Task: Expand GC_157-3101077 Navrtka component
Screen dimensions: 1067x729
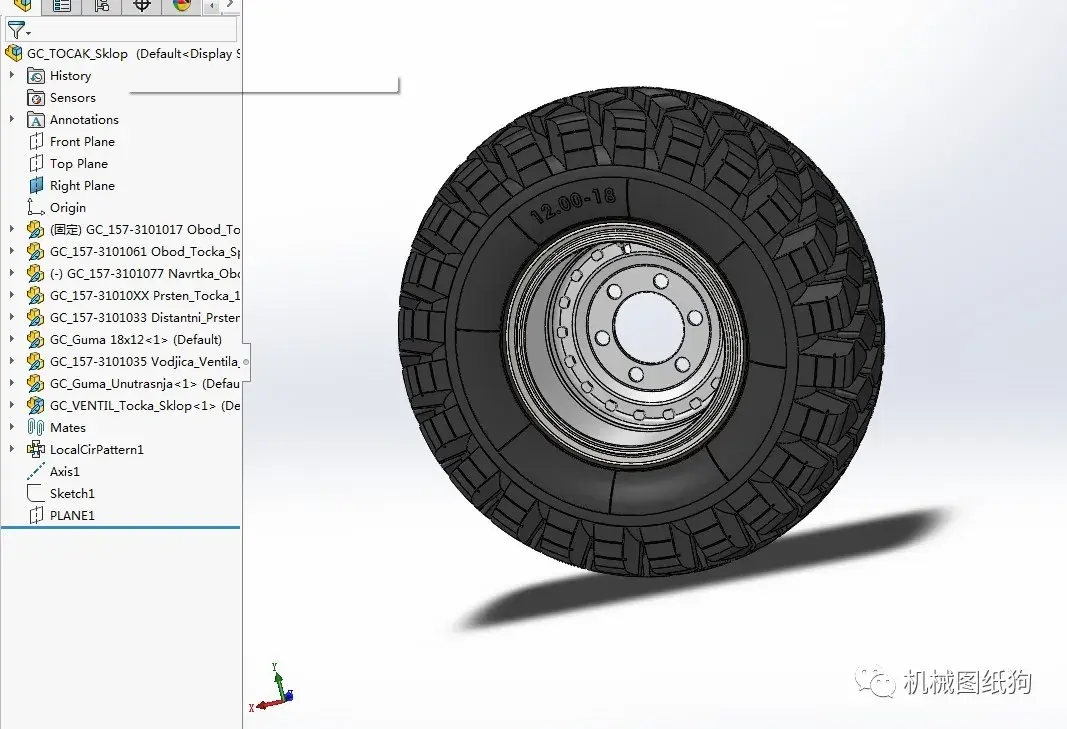Action: [12, 273]
